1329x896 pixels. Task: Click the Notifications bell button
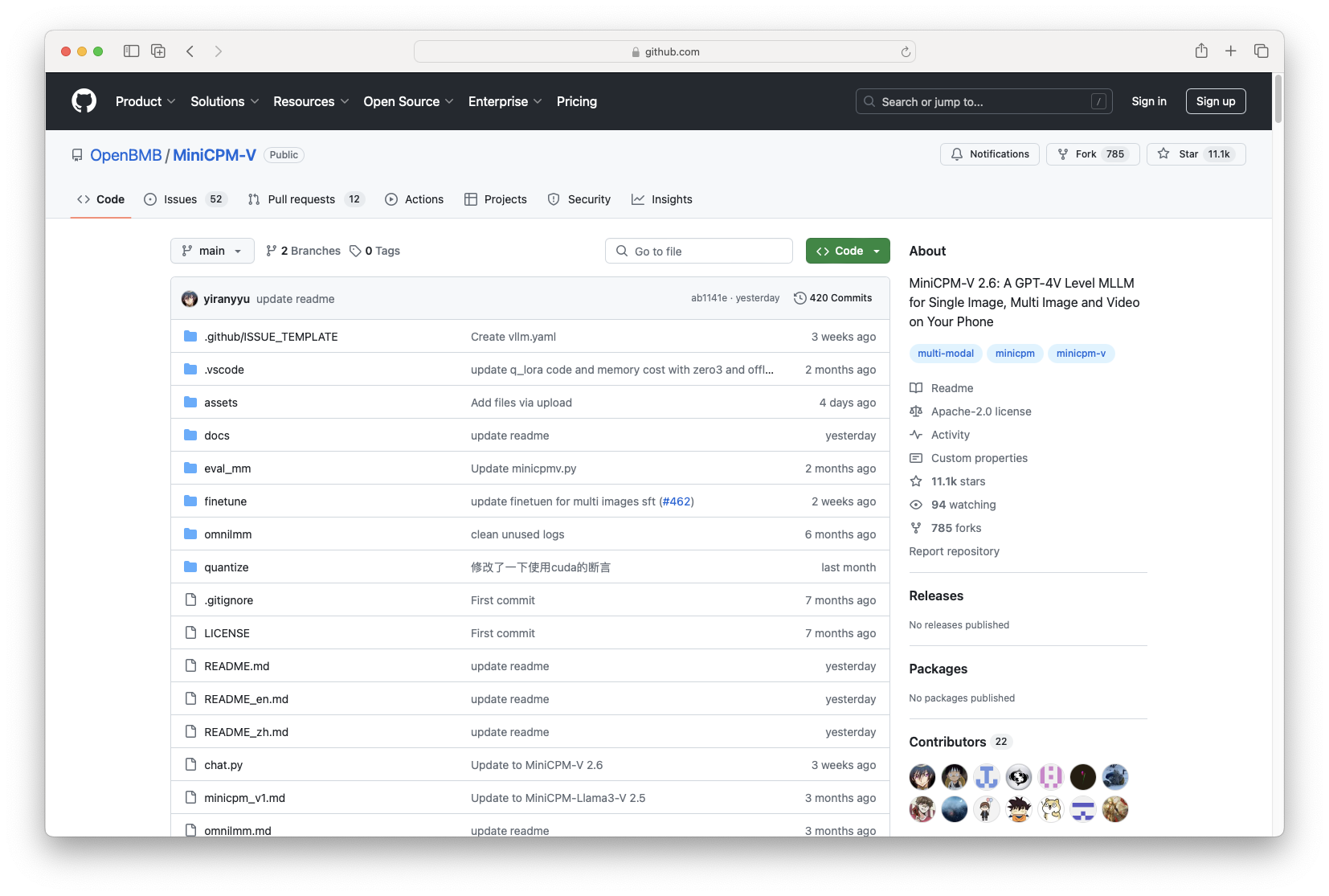[990, 154]
